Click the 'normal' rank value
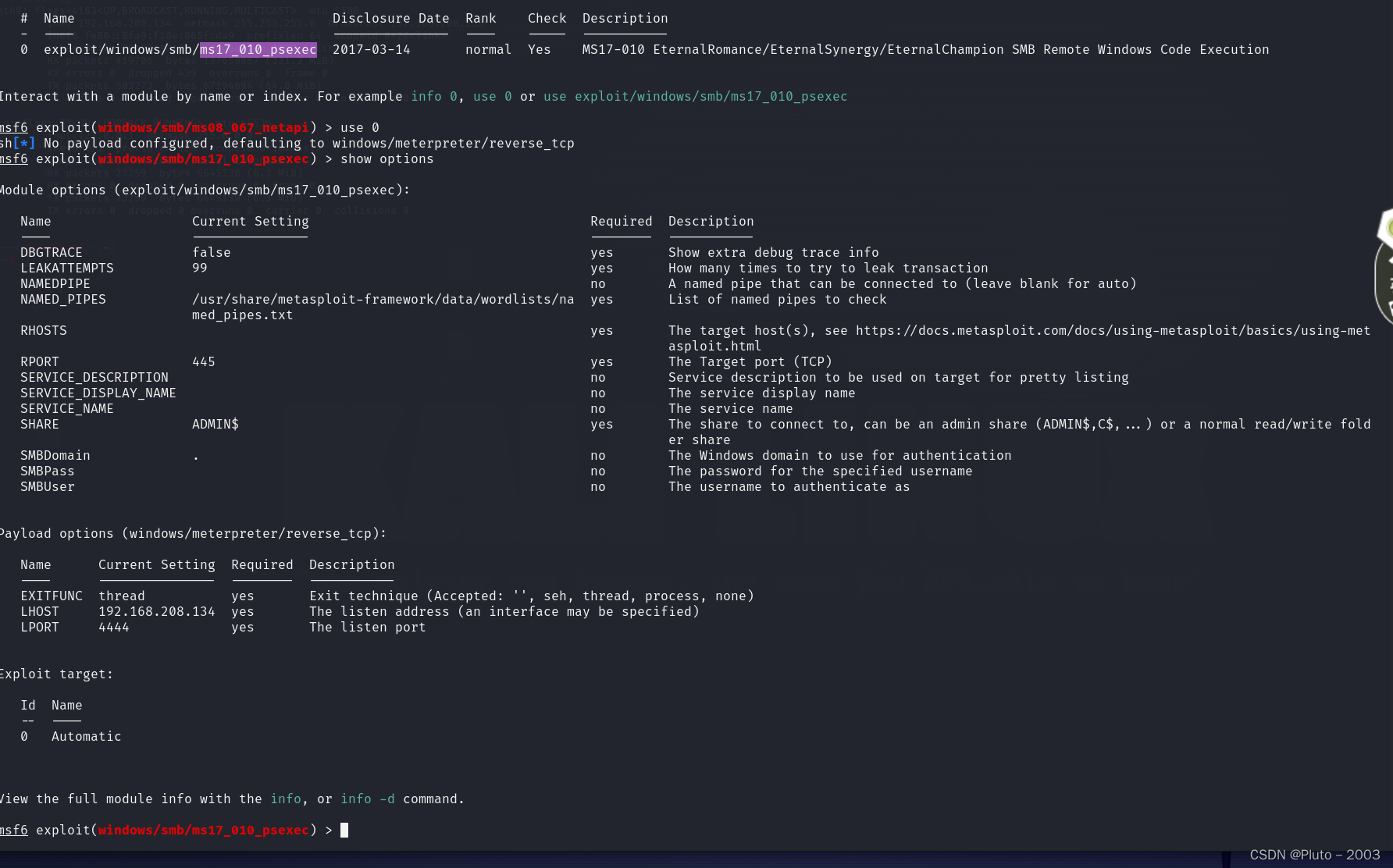 pyautogui.click(x=489, y=50)
